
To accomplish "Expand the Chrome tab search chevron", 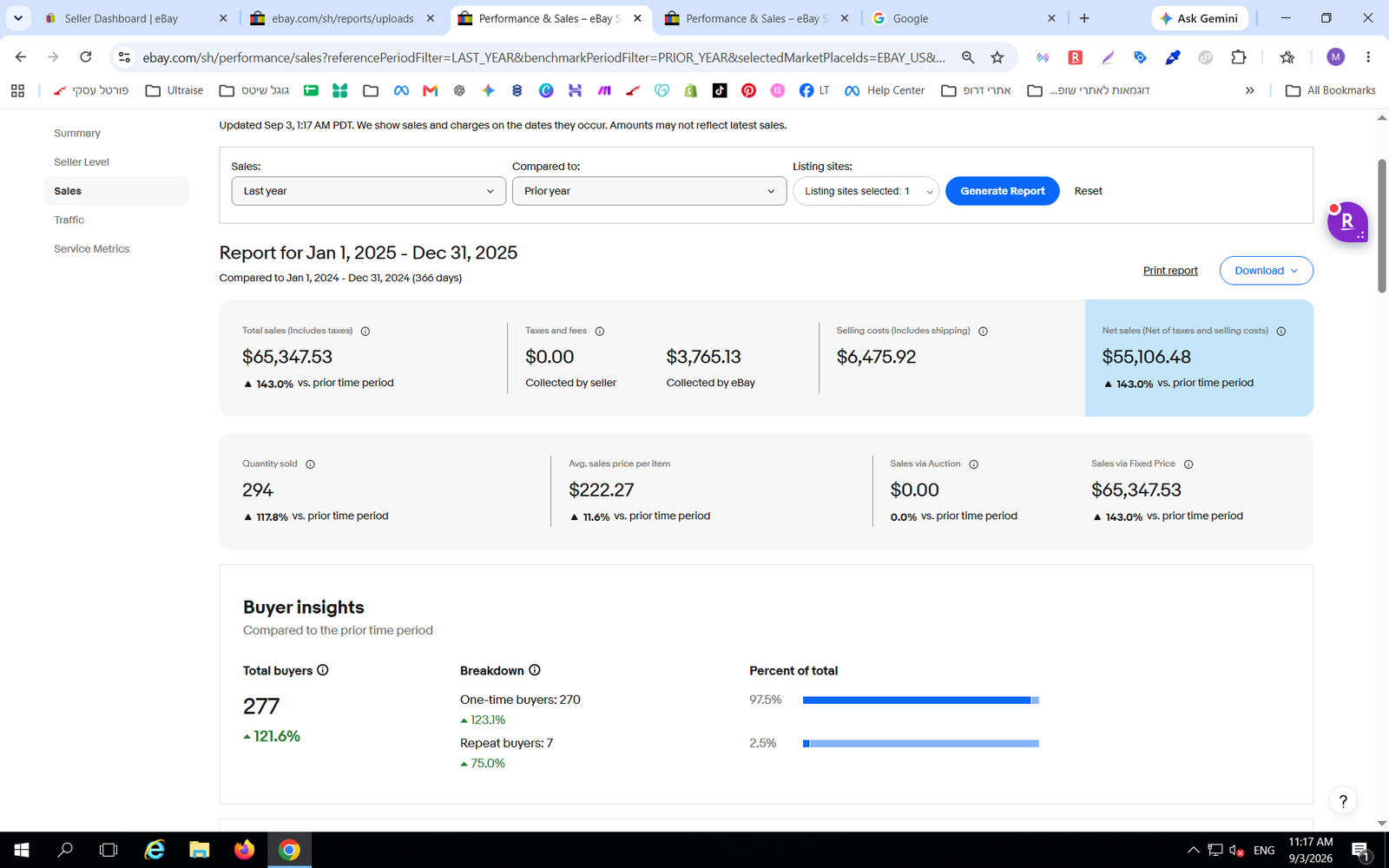I will [18, 18].
